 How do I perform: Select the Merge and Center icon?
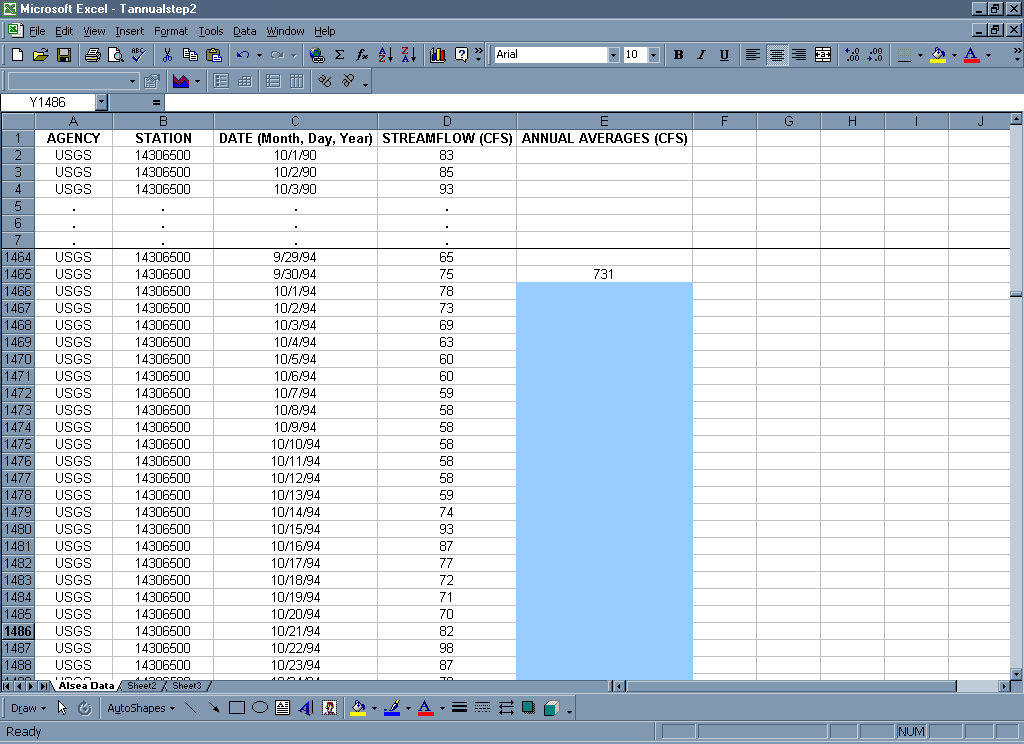(x=823, y=55)
